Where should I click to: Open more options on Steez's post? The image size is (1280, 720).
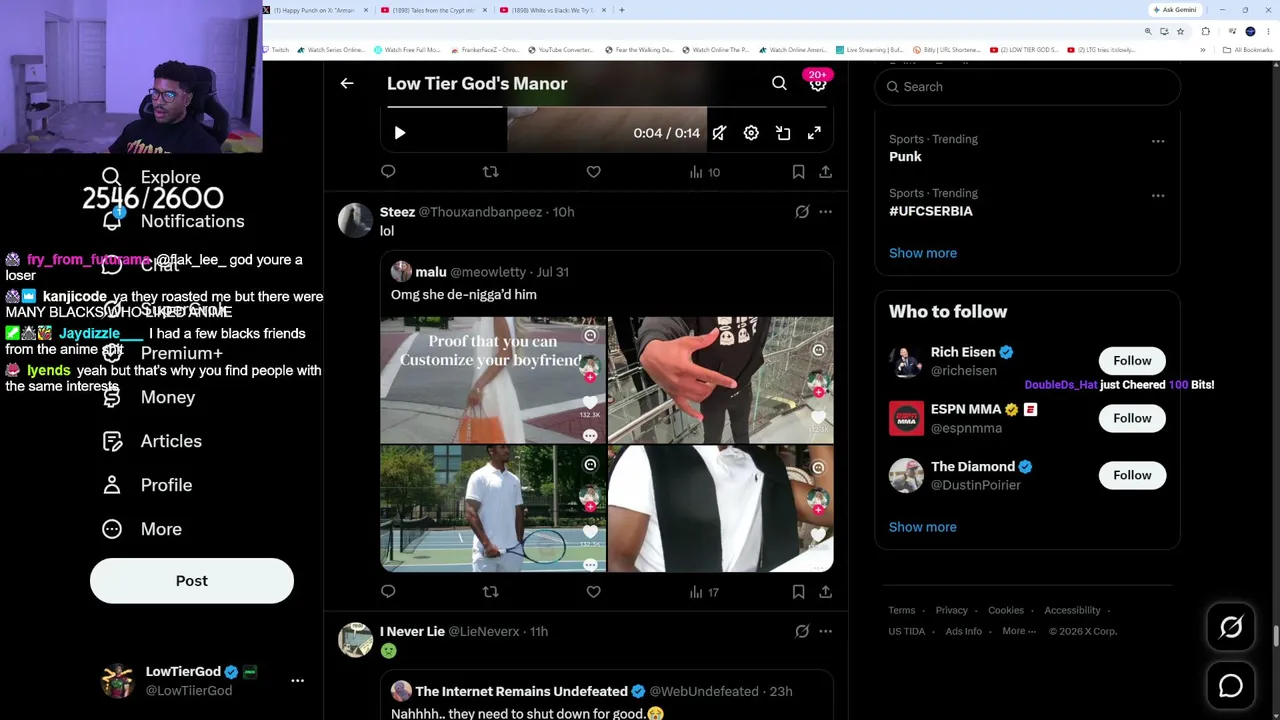(825, 212)
